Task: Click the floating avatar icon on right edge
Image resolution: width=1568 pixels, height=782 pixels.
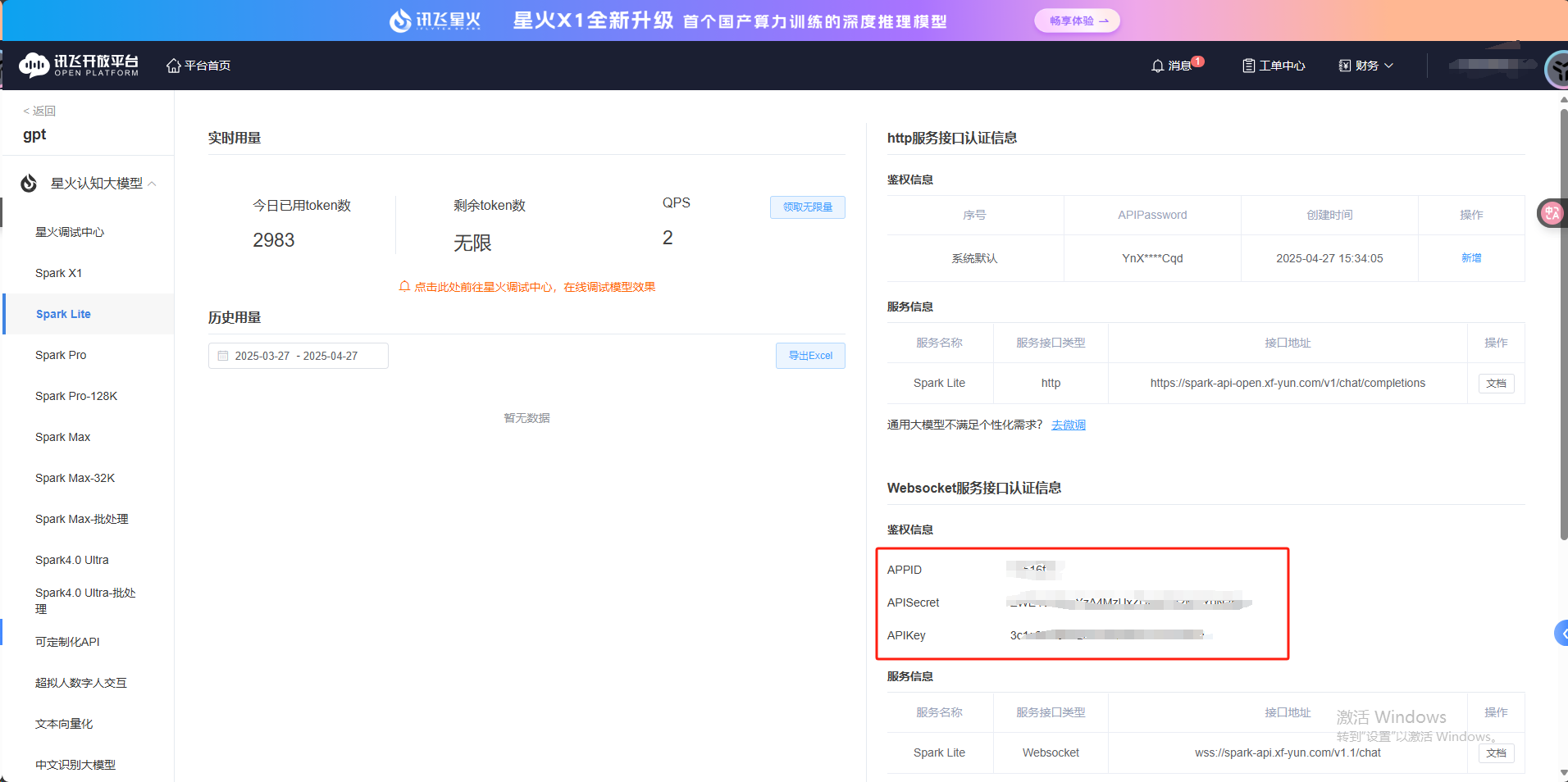Action: point(1550,212)
